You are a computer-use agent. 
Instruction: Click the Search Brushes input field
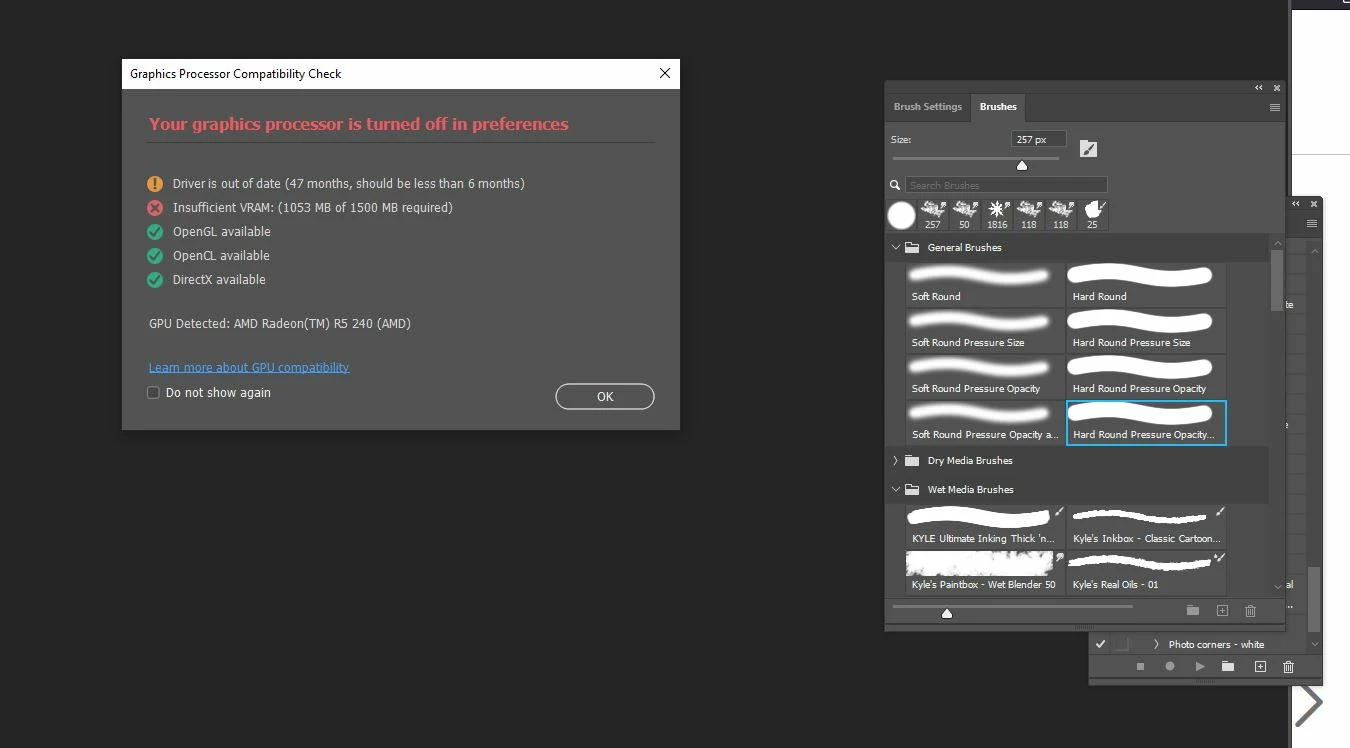(x=1006, y=185)
